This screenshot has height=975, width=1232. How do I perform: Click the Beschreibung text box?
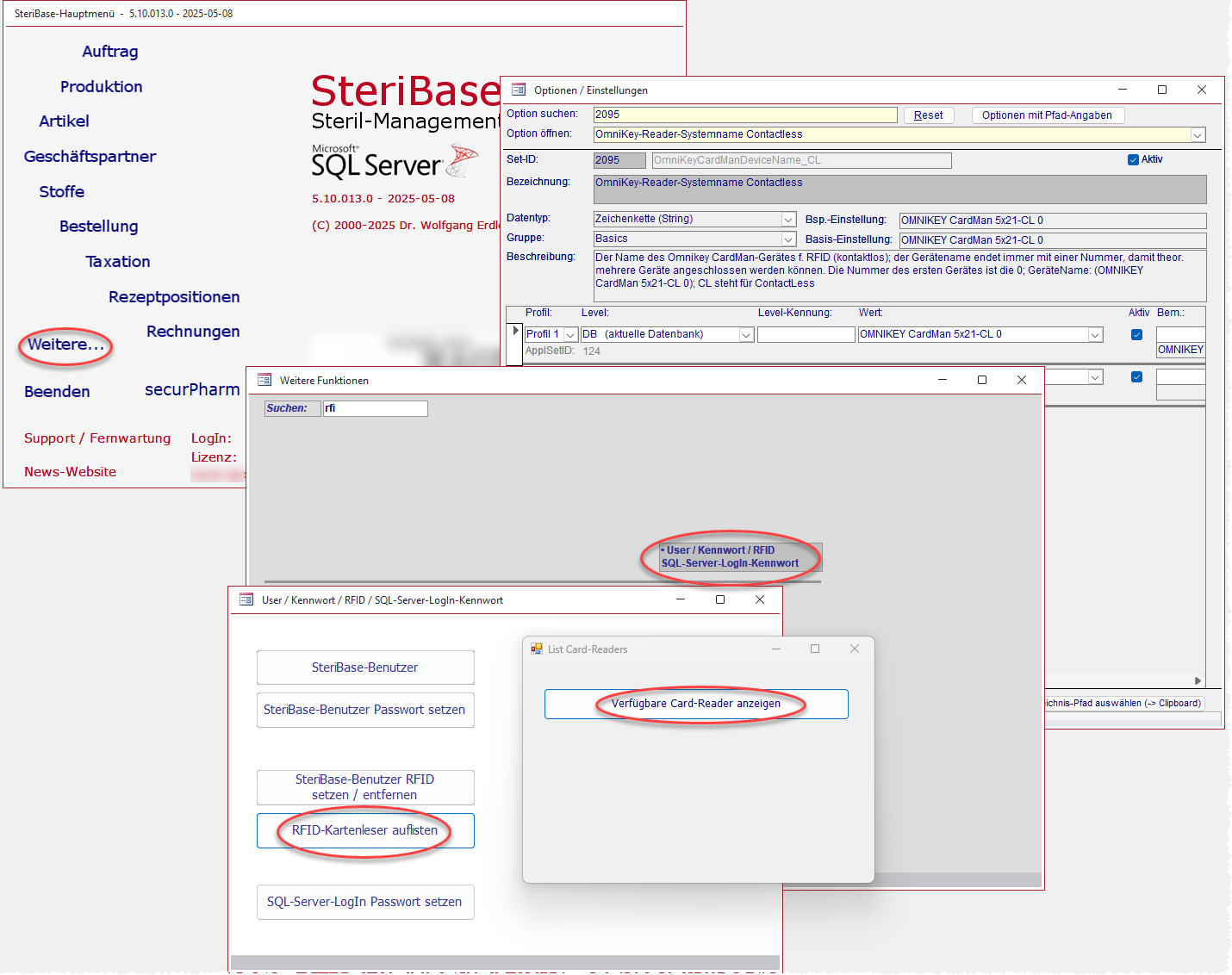[x=900, y=276]
